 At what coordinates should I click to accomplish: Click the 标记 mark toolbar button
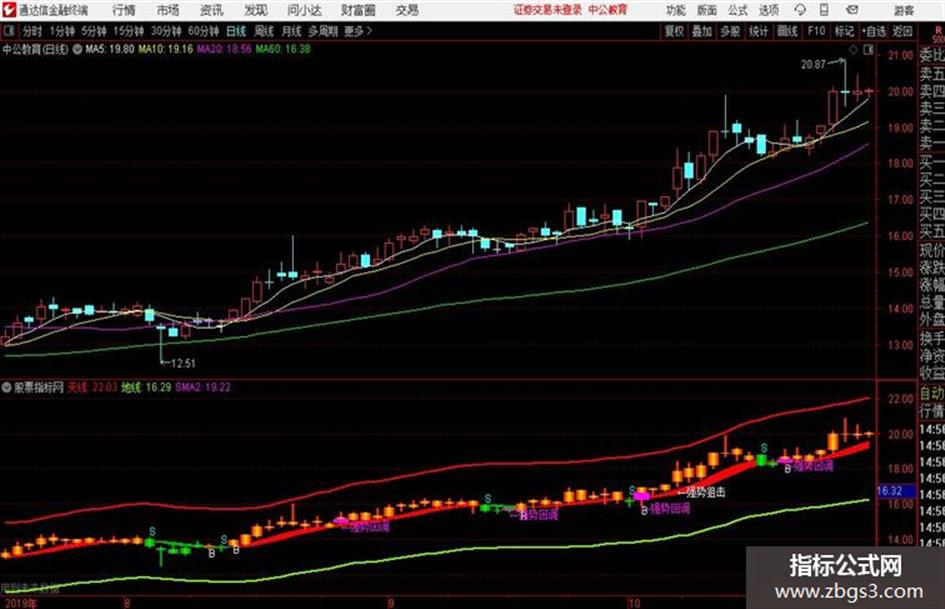[844, 31]
